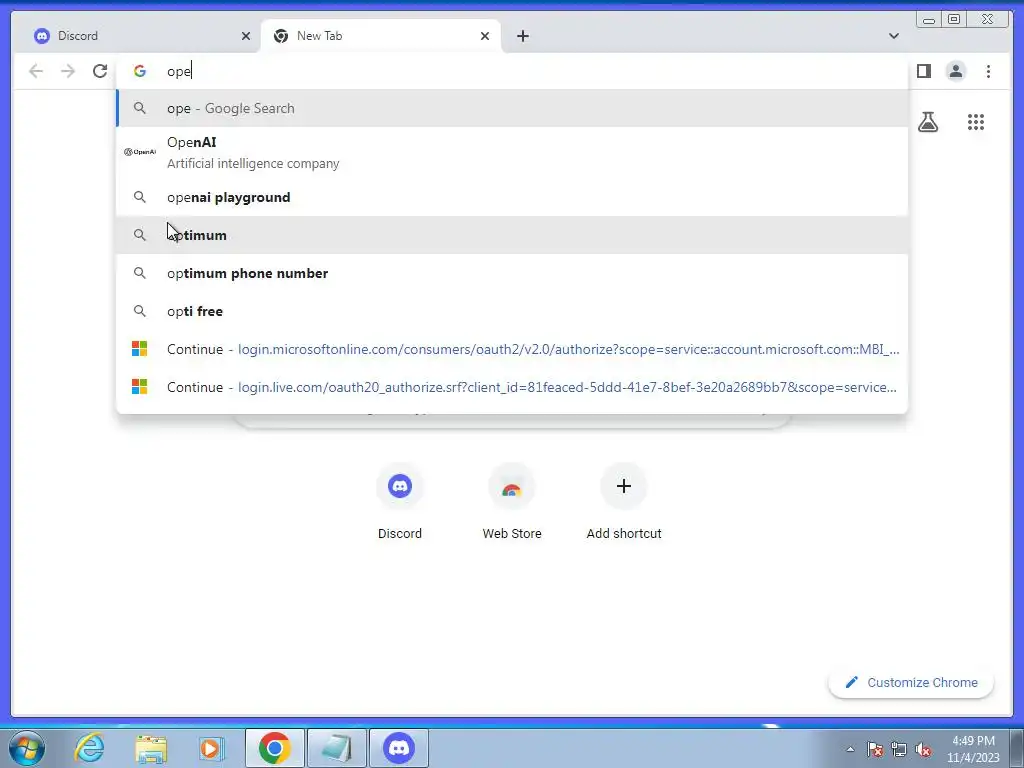Viewport: 1024px width, 768px height.
Task: Open Windows Explorer folder in taskbar
Action: 151,748
